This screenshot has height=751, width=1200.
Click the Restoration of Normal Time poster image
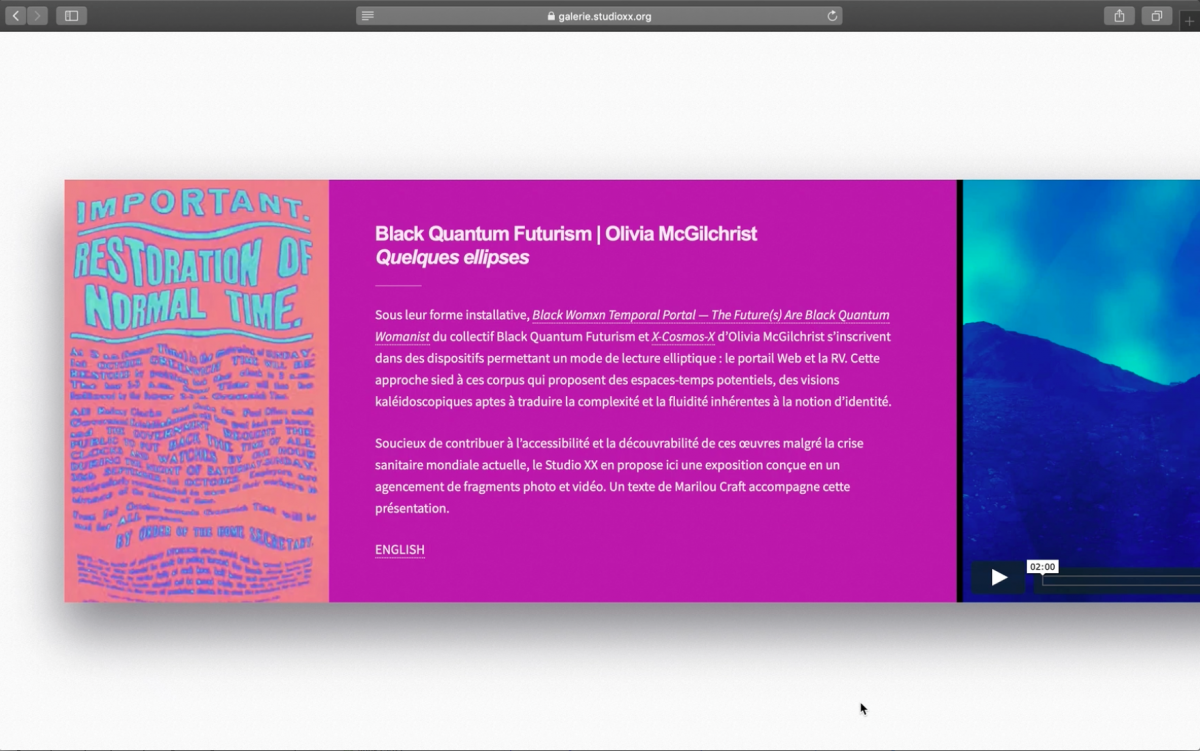click(197, 391)
